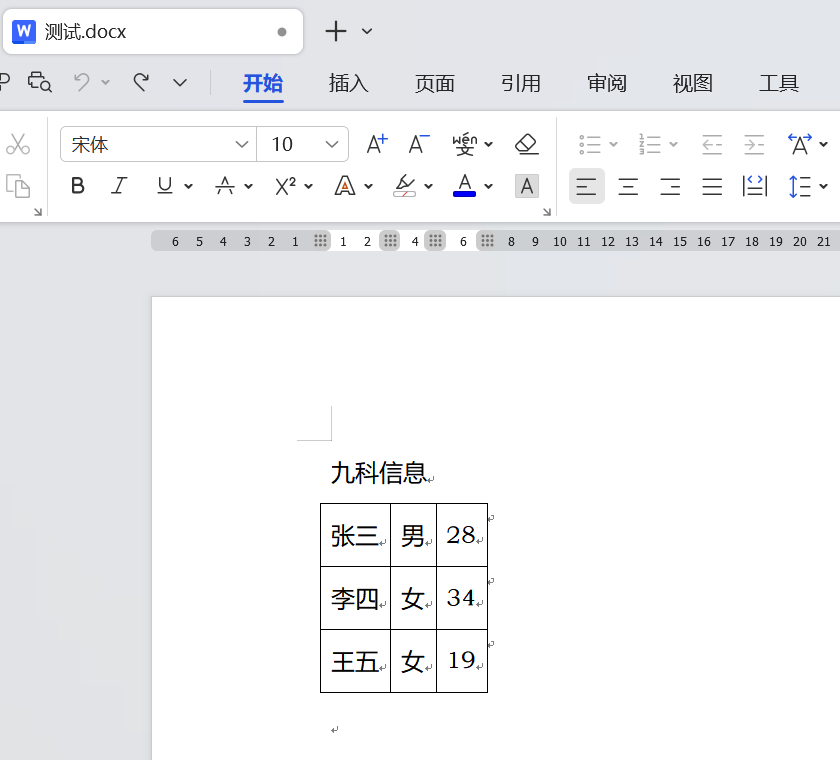Click the redo arrow icon

click(x=141, y=82)
